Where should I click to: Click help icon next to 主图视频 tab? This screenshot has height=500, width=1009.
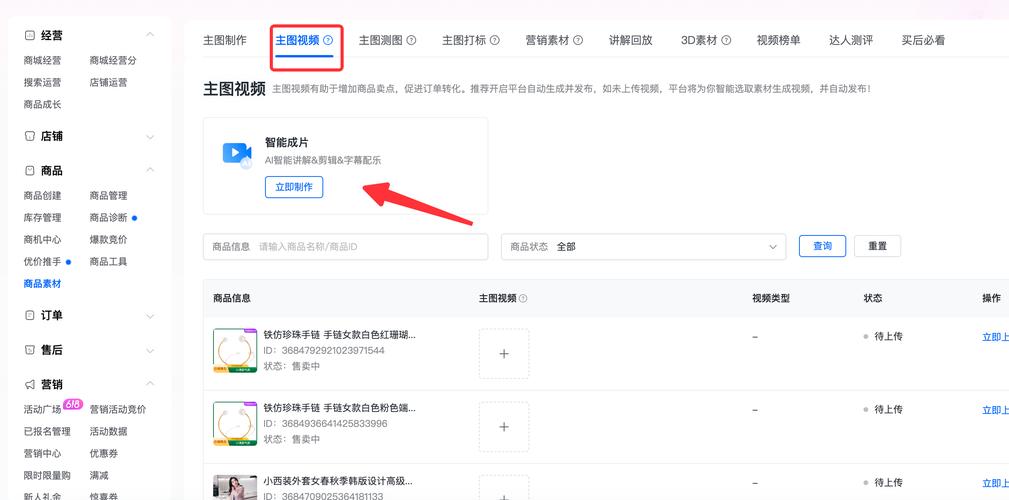click(x=328, y=41)
